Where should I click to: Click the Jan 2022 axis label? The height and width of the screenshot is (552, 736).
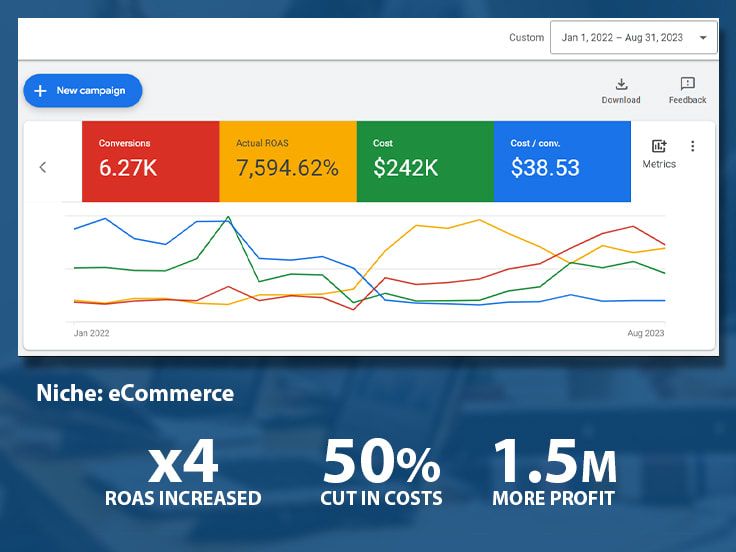tap(92, 333)
